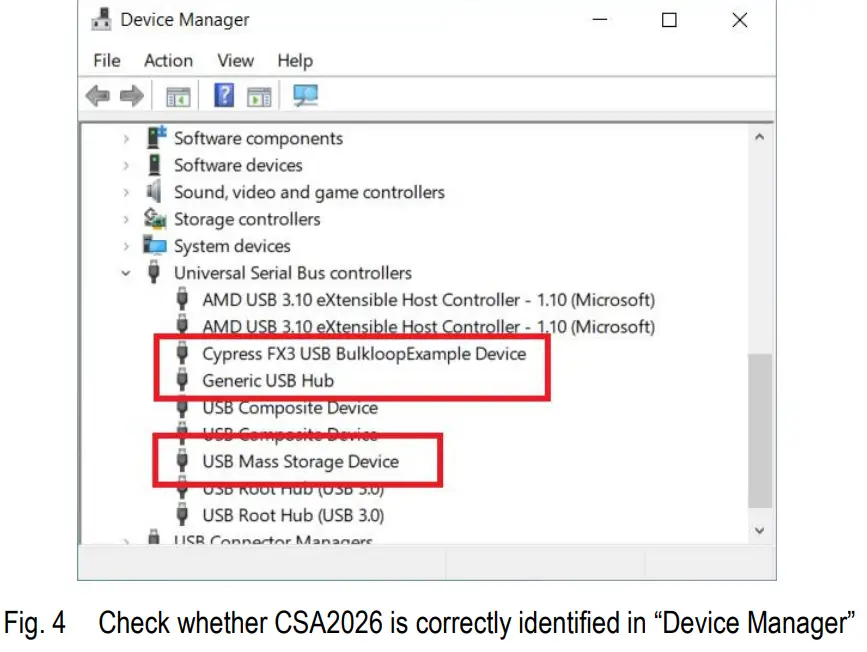The height and width of the screenshot is (652, 867).
Task: Expand the Software components node
Action: click(126, 138)
